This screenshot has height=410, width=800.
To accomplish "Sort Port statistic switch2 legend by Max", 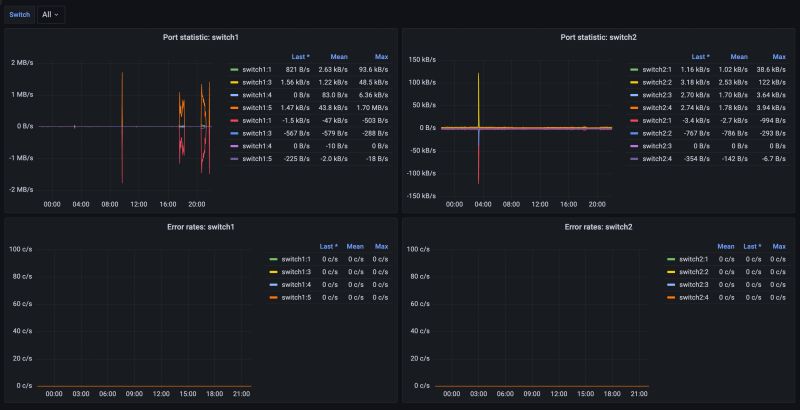I will (x=779, y=57).
